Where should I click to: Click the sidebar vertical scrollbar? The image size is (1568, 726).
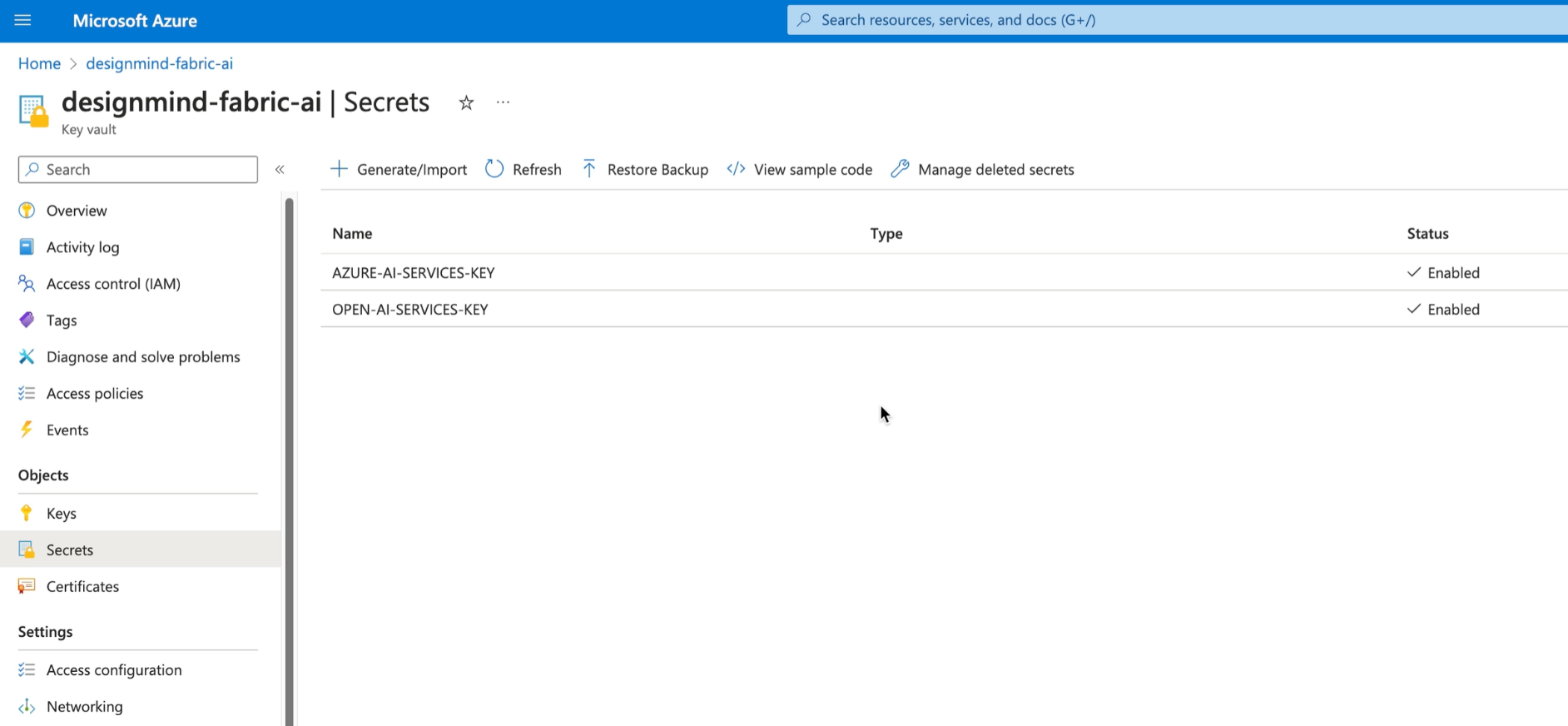290,458
